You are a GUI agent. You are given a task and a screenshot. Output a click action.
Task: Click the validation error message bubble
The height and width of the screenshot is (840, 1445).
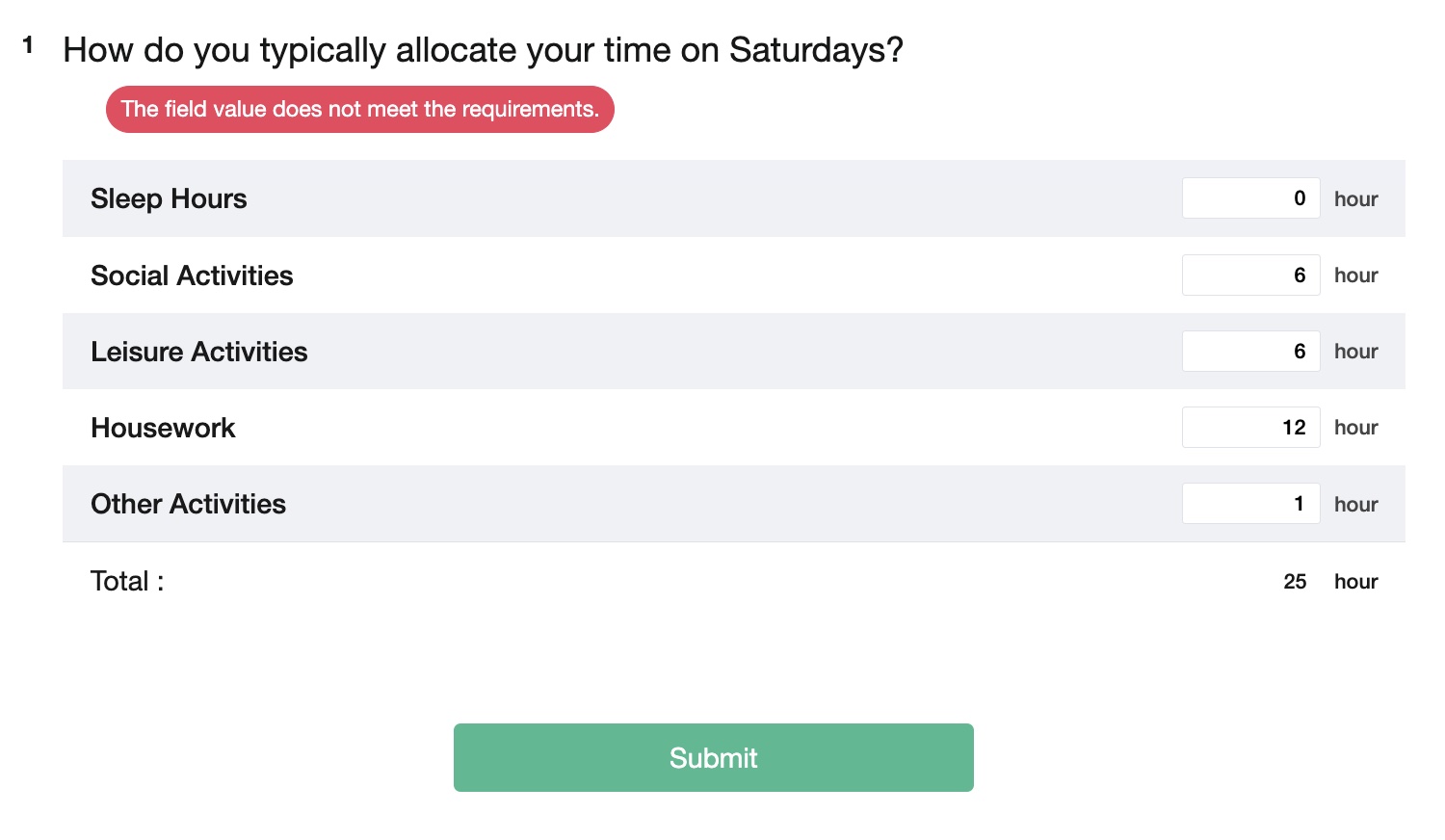[x=360, y=109]
